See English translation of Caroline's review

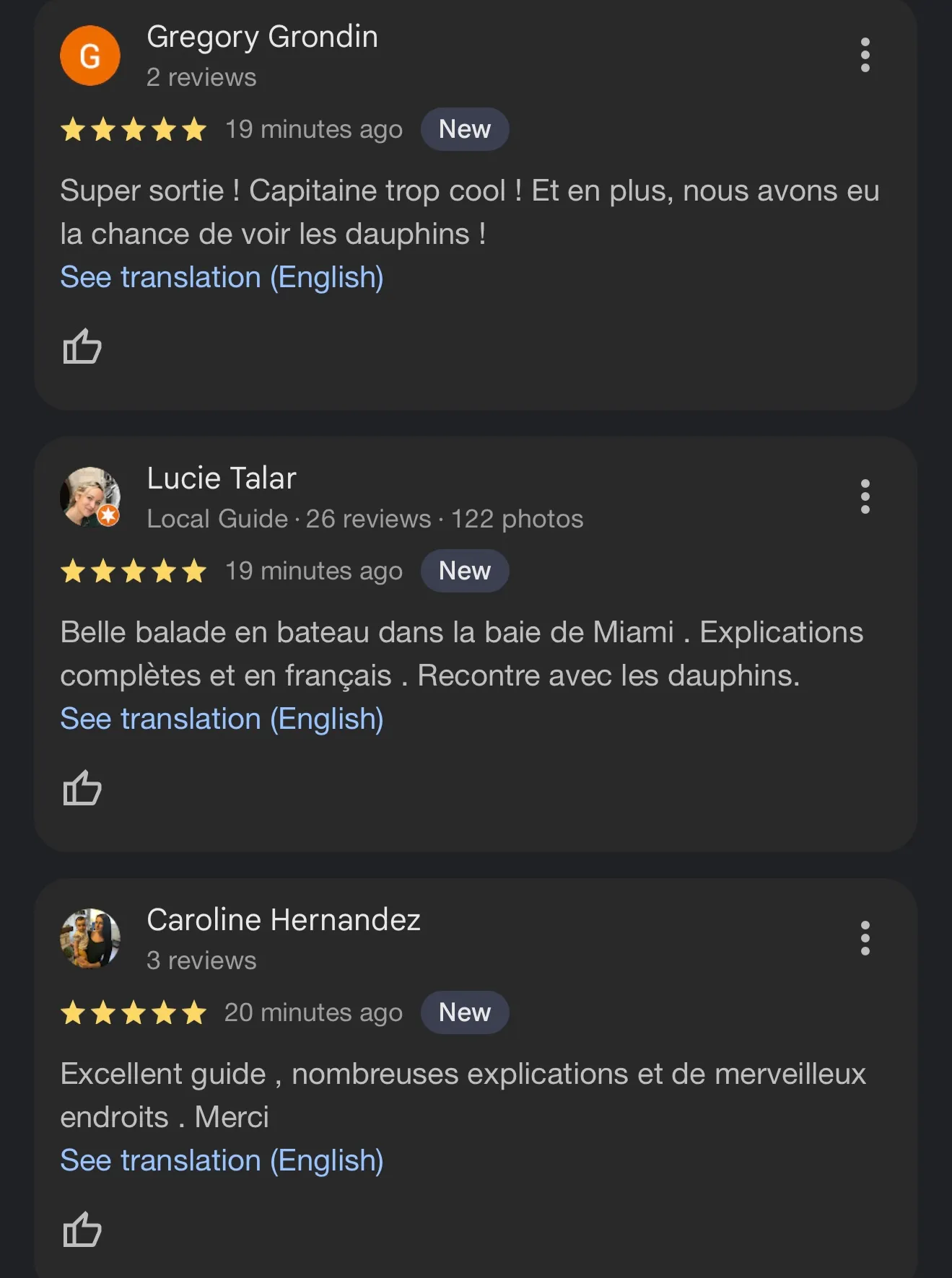pyautogui.click(x=222, y=1161)
